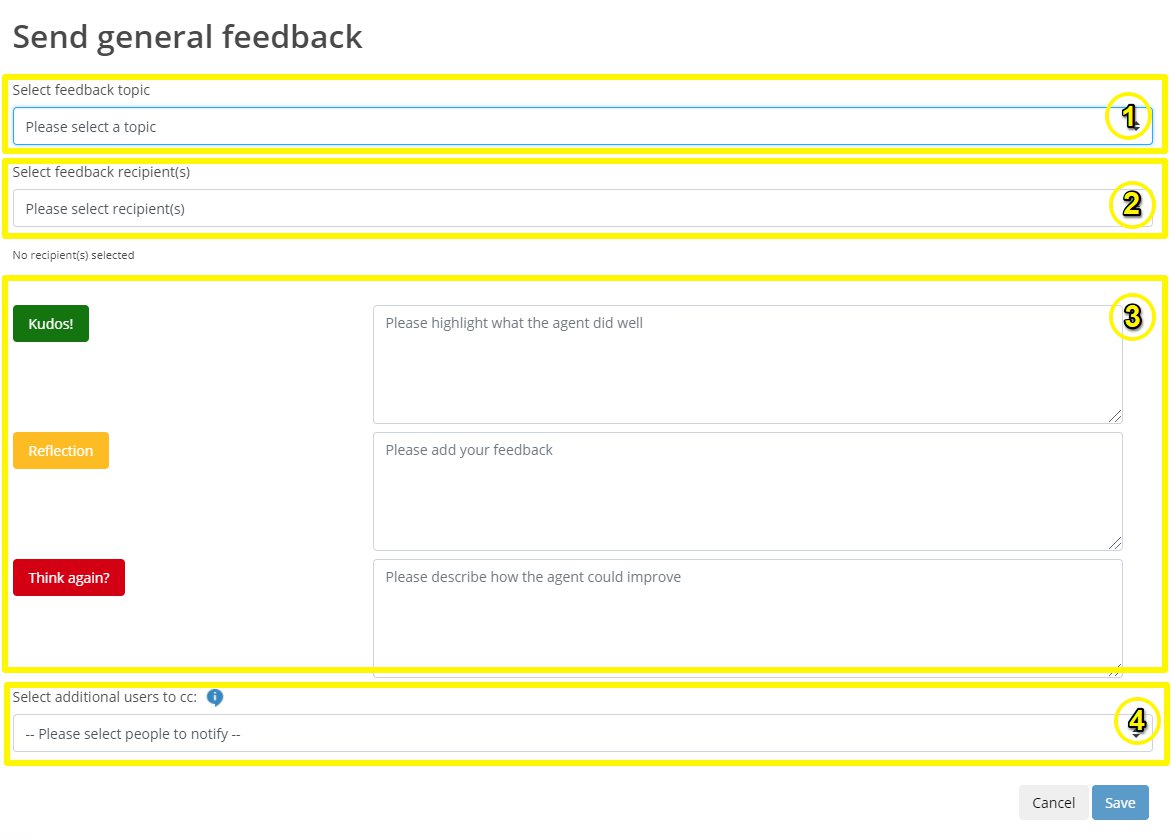
Task: Click the yellow Reflection button
Action: pos(61,451)
